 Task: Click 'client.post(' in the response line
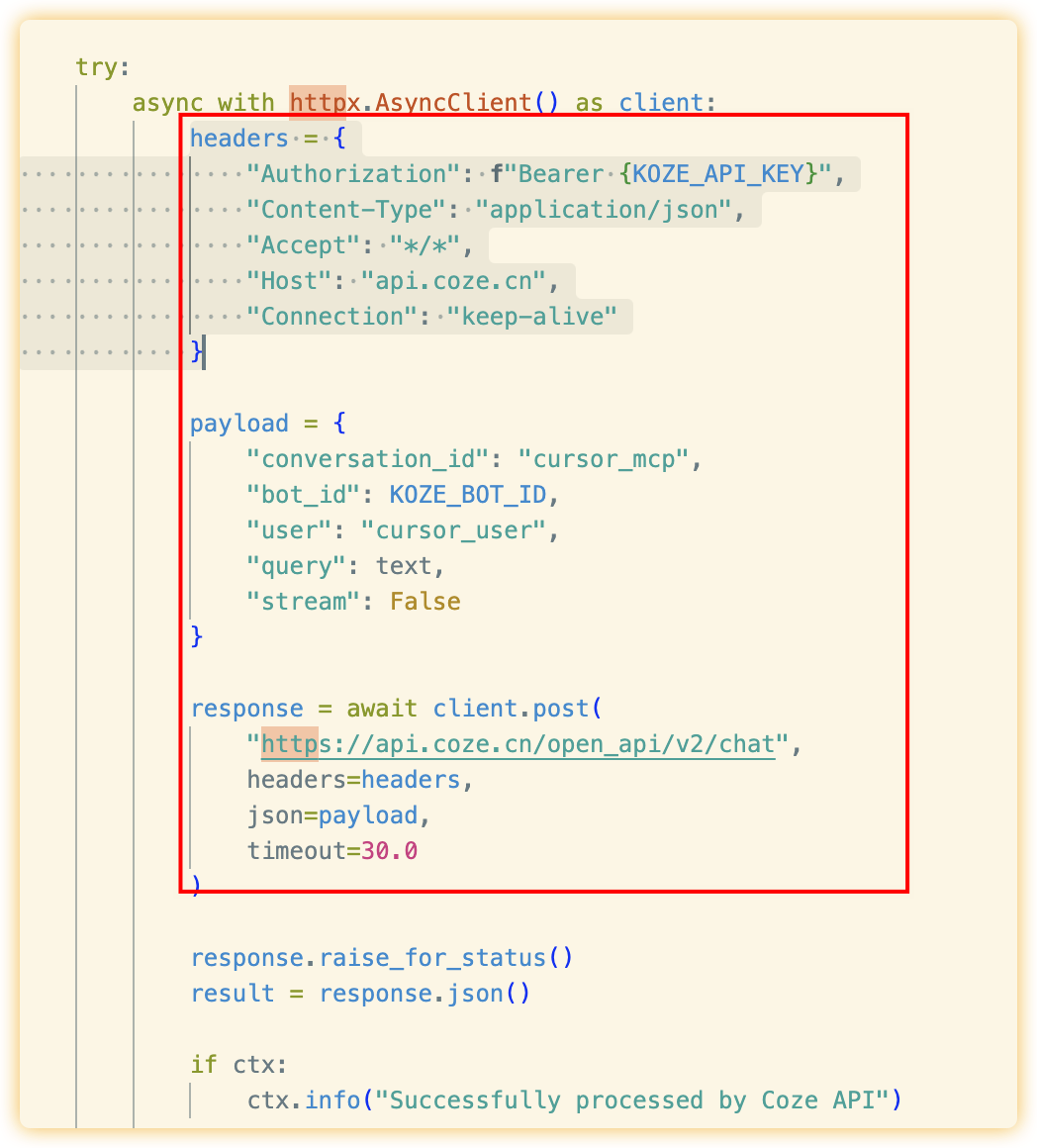(x=518, y=710)
